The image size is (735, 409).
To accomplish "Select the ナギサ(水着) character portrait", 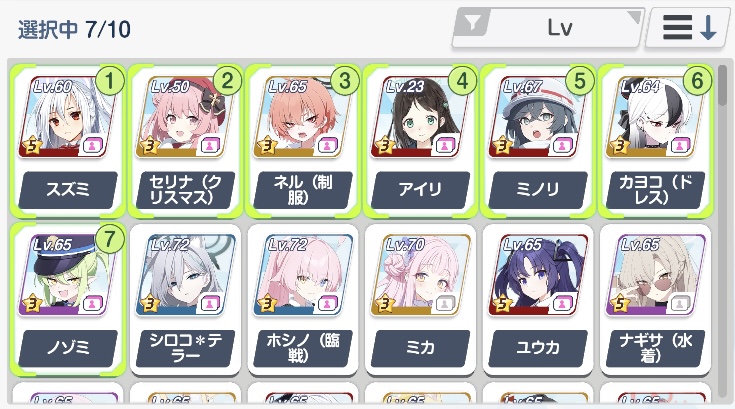I will pos(655,275).
